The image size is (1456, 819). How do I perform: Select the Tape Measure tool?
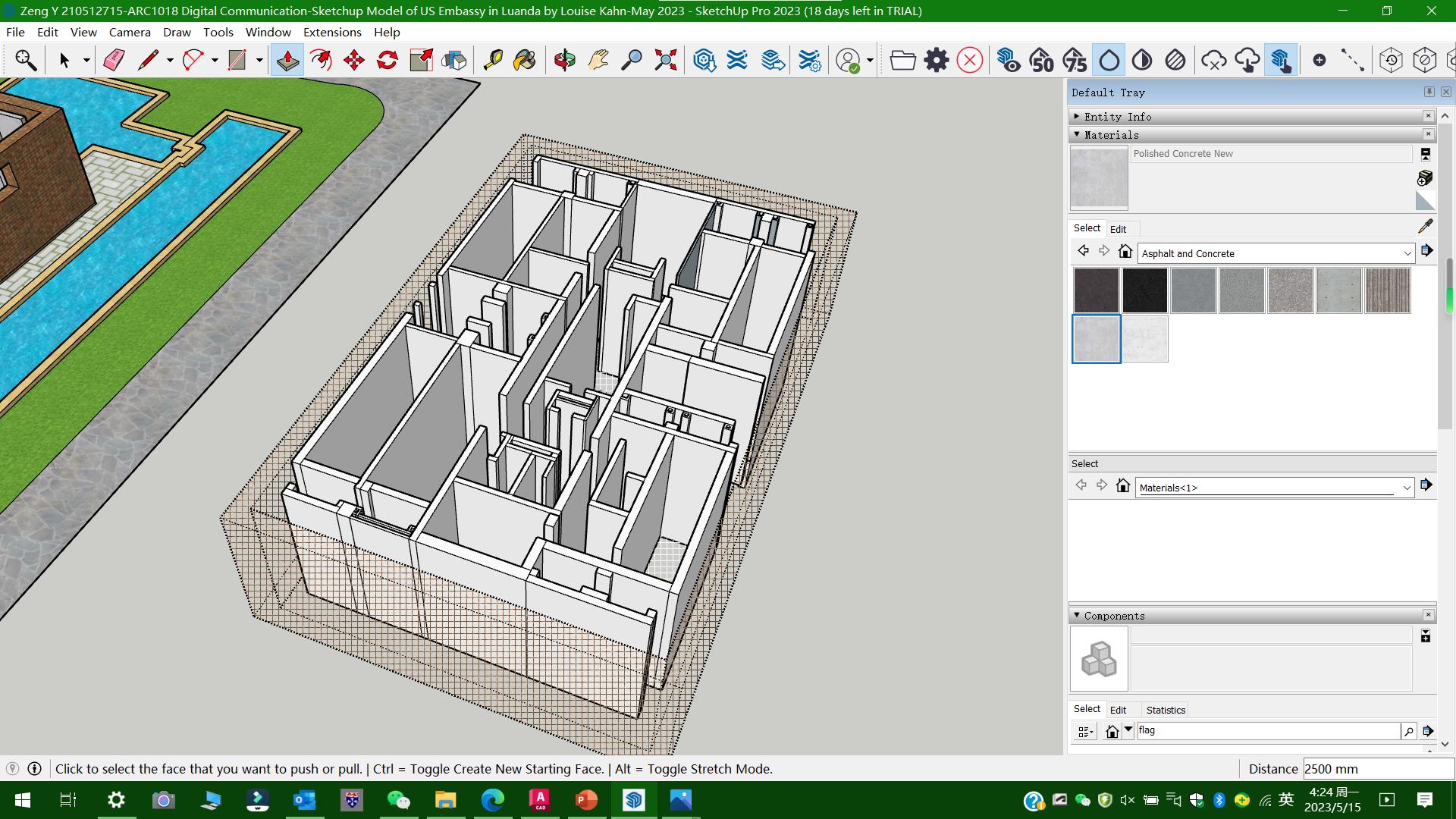493,60
